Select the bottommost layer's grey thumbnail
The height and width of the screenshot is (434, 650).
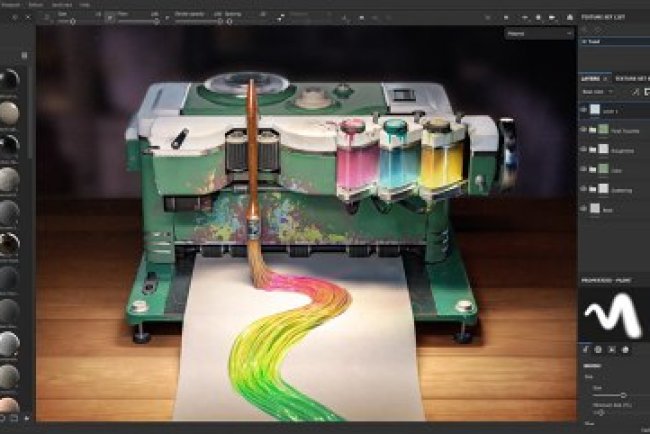[x=595, y=209]
